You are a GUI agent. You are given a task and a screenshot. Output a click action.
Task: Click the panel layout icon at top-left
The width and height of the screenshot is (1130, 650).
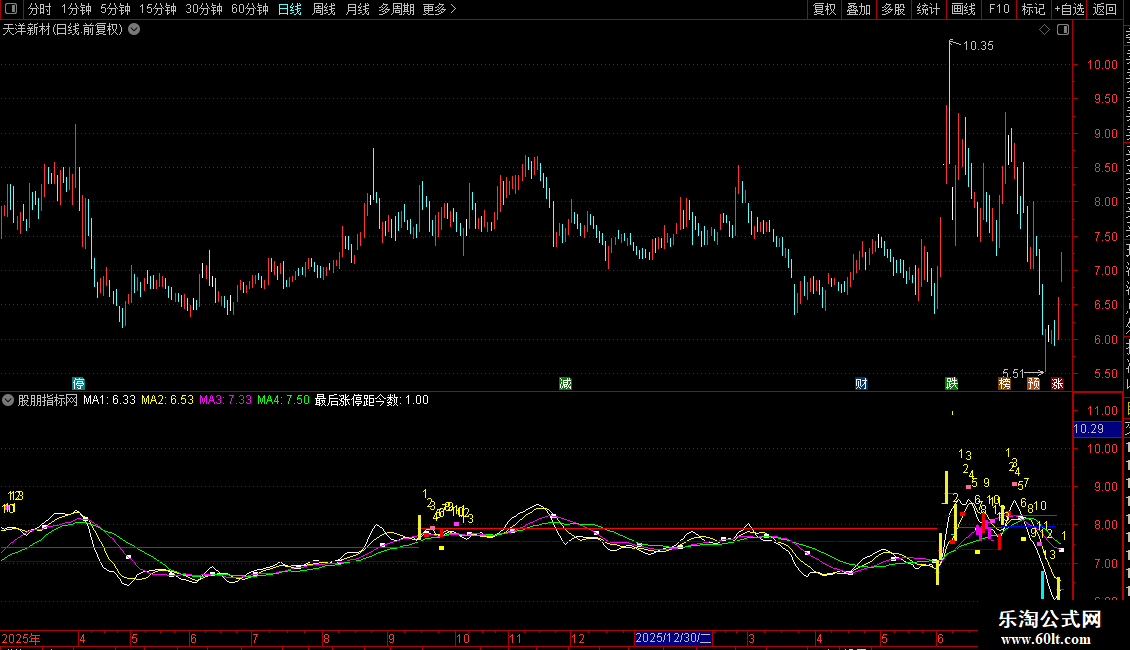coord(11,9)
